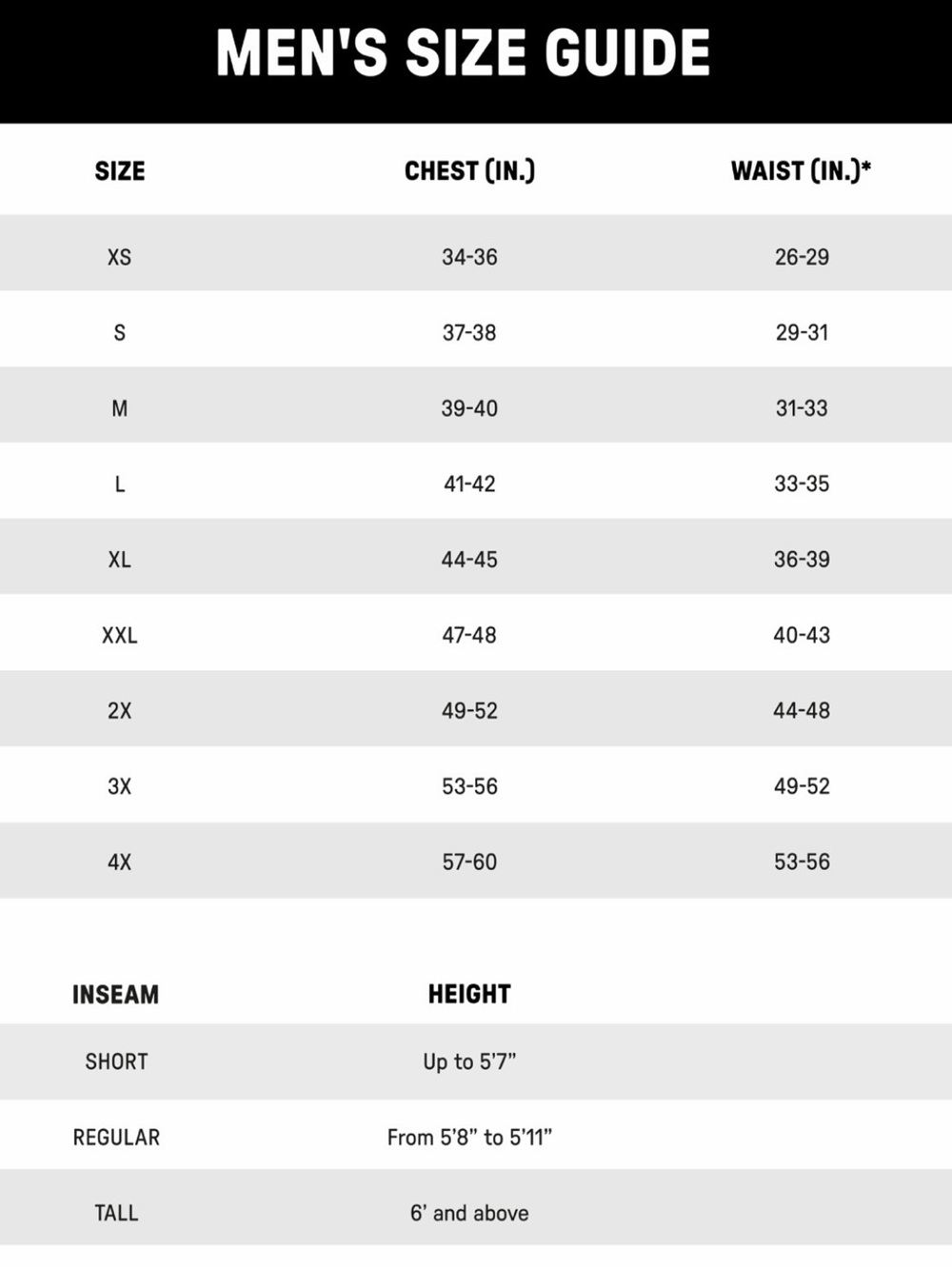Select the HEIGHT header
The width and height of the screenshot is (952, 1269).
click(x=469, y=995)
